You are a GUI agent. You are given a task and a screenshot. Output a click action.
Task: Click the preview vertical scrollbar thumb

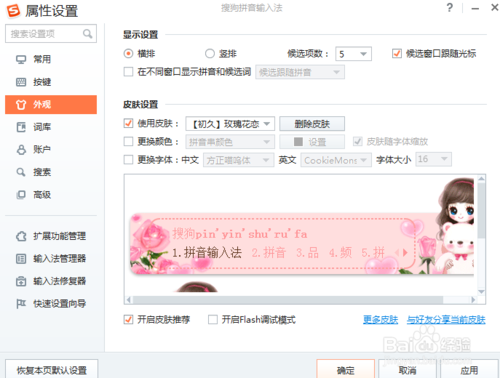coord(481,211)
